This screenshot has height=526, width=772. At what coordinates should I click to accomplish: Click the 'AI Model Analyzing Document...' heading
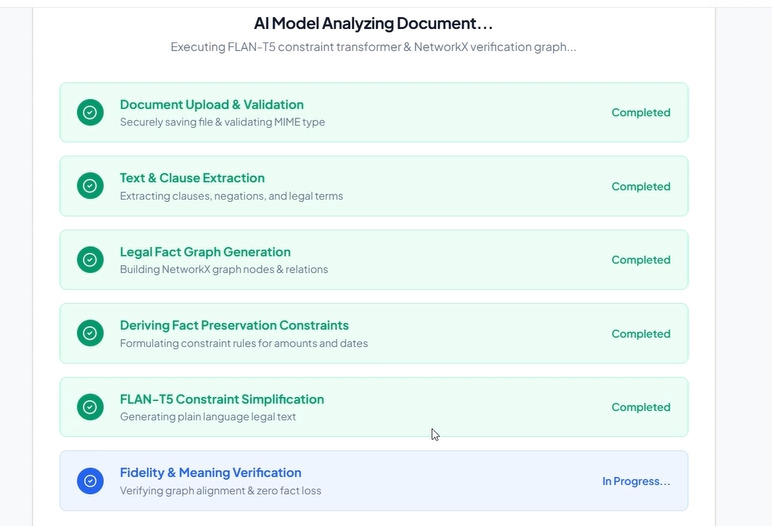coord(373,23)
